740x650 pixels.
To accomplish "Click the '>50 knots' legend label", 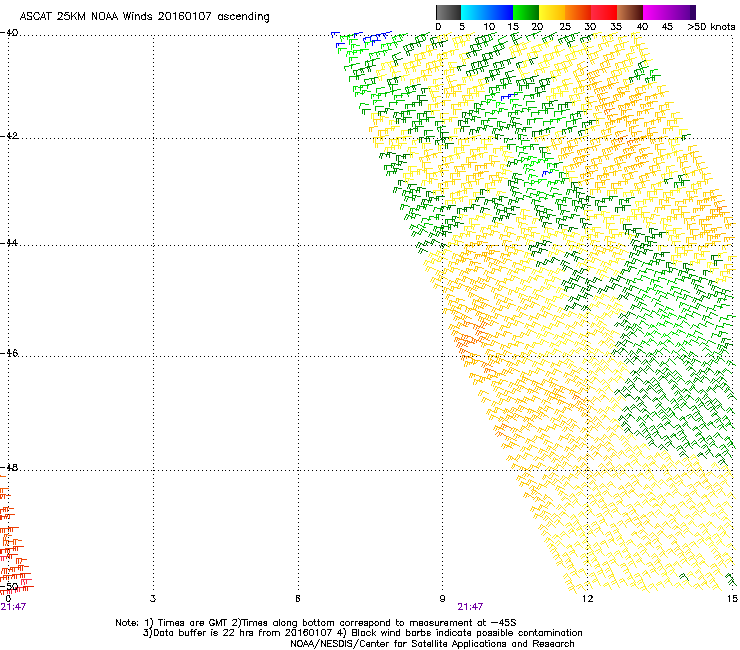I will tap(711, 27).
